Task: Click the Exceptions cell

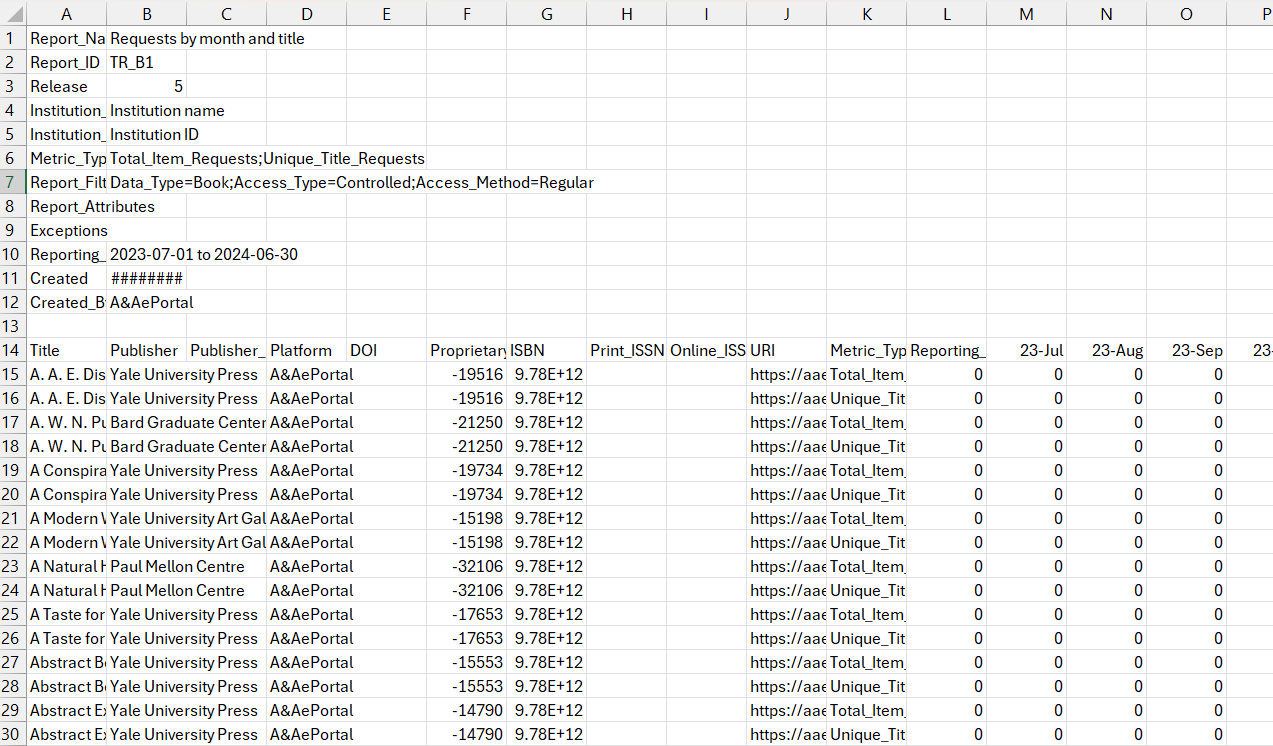Action: point(68,230)
